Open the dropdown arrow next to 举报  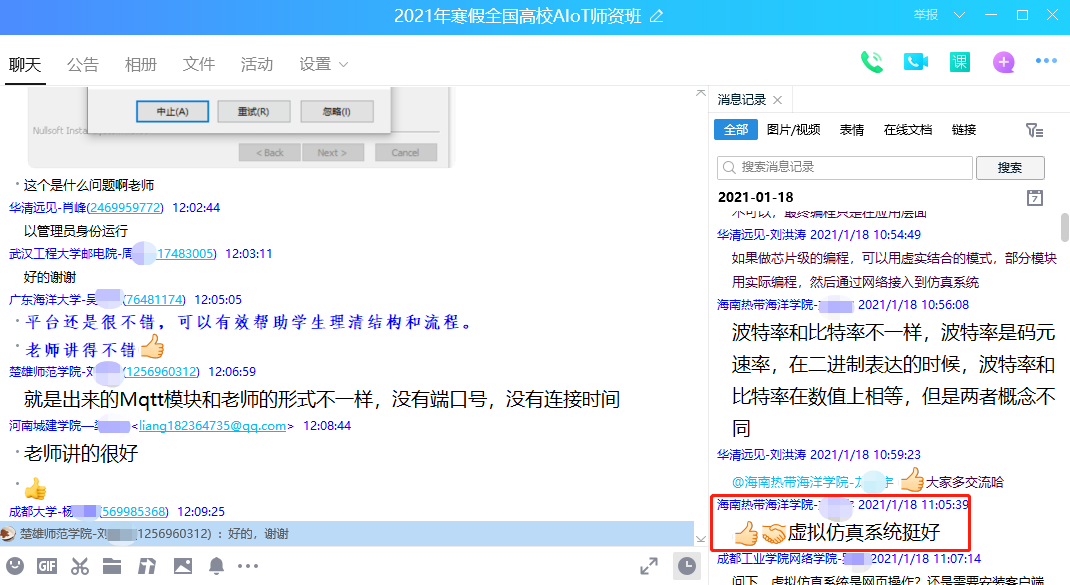[x=959, y=15]
